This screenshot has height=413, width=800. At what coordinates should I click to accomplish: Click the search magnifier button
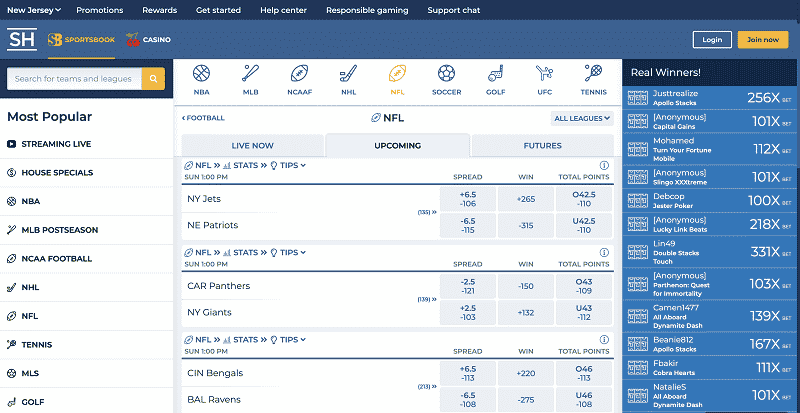[153, 79]
